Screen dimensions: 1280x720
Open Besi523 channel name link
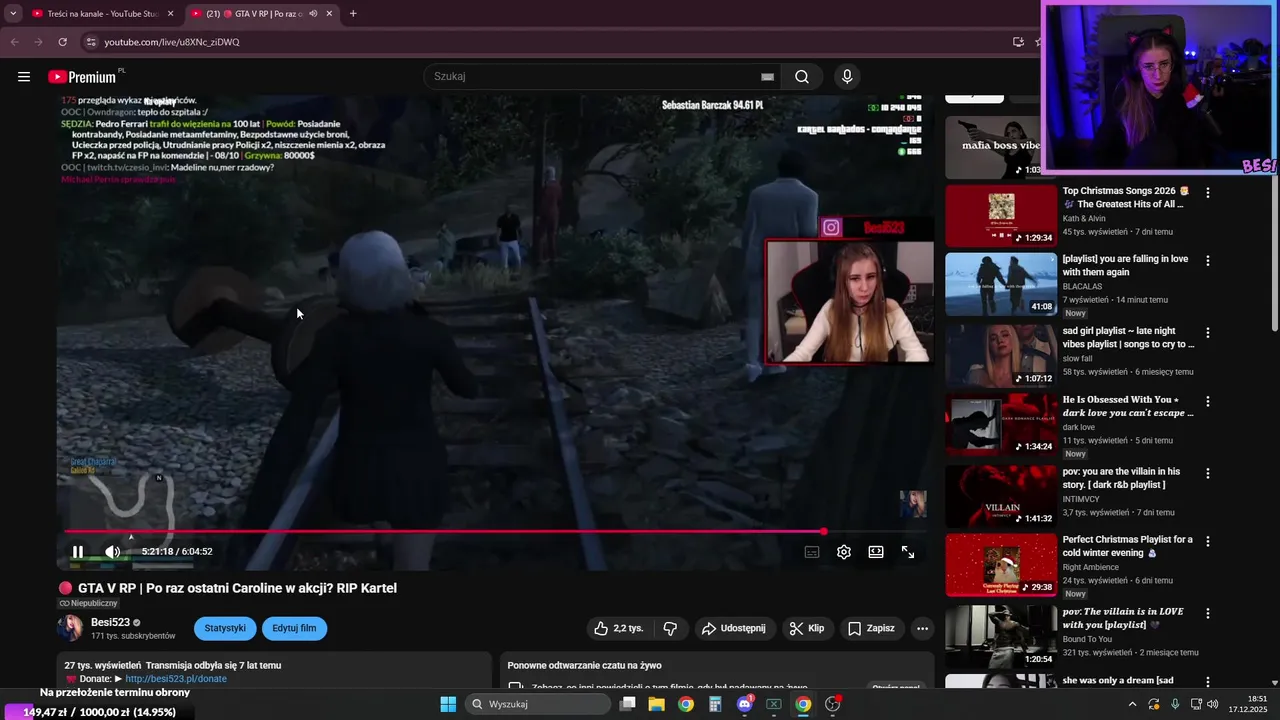coord(110,622)
